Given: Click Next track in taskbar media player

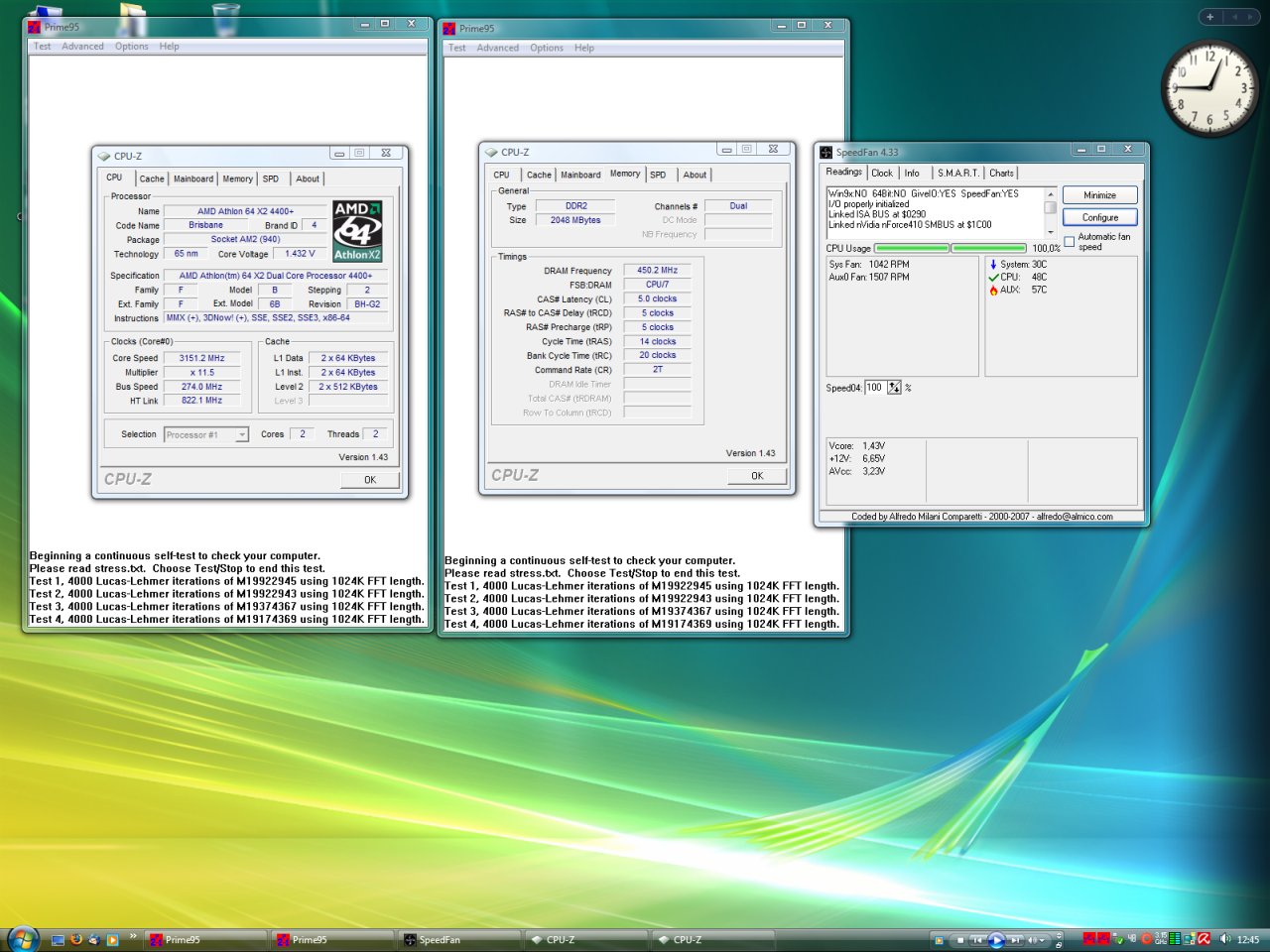Looking at the screenshot, I should pos(1015,940).
